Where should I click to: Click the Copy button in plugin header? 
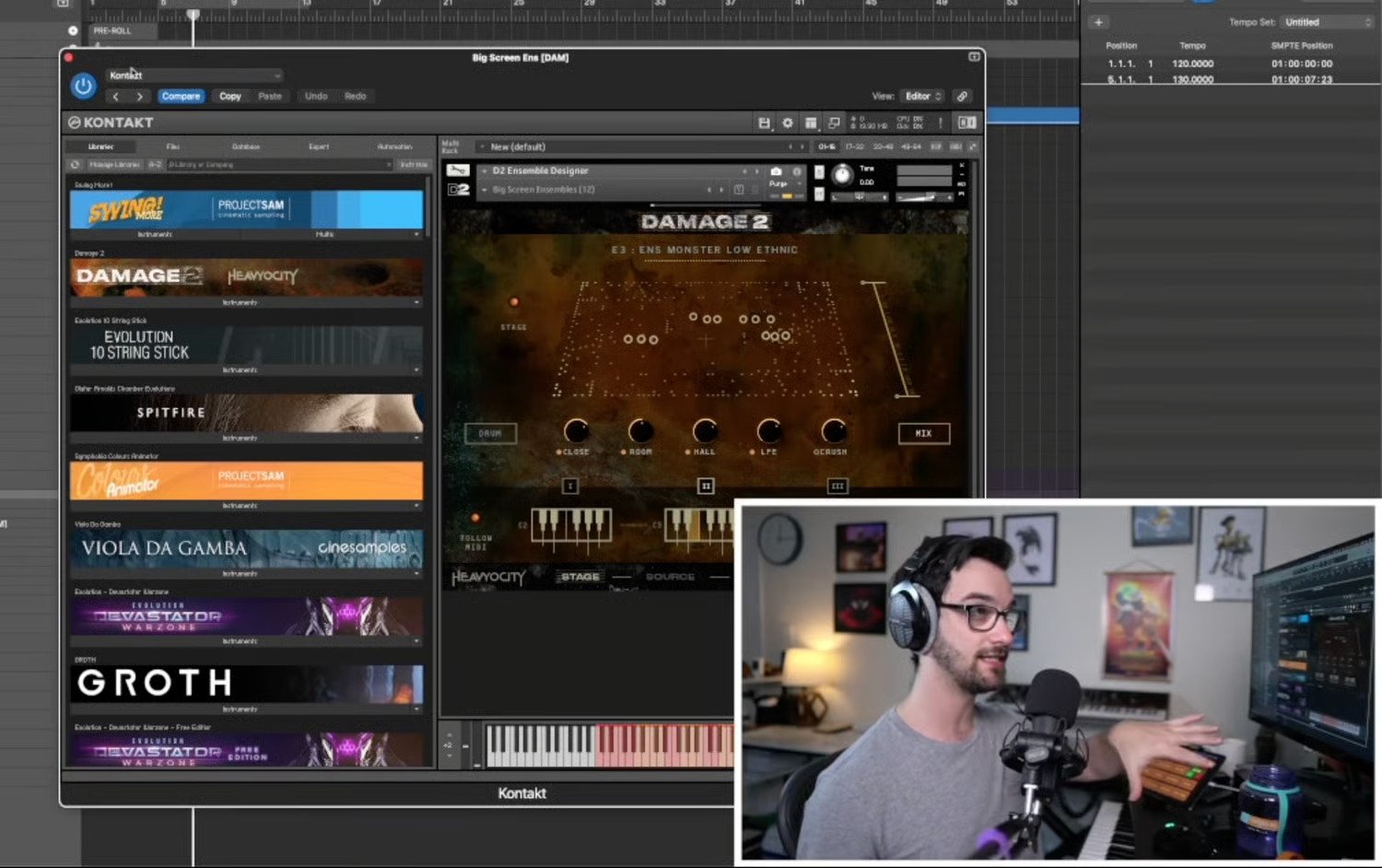[x=230, y=97]
